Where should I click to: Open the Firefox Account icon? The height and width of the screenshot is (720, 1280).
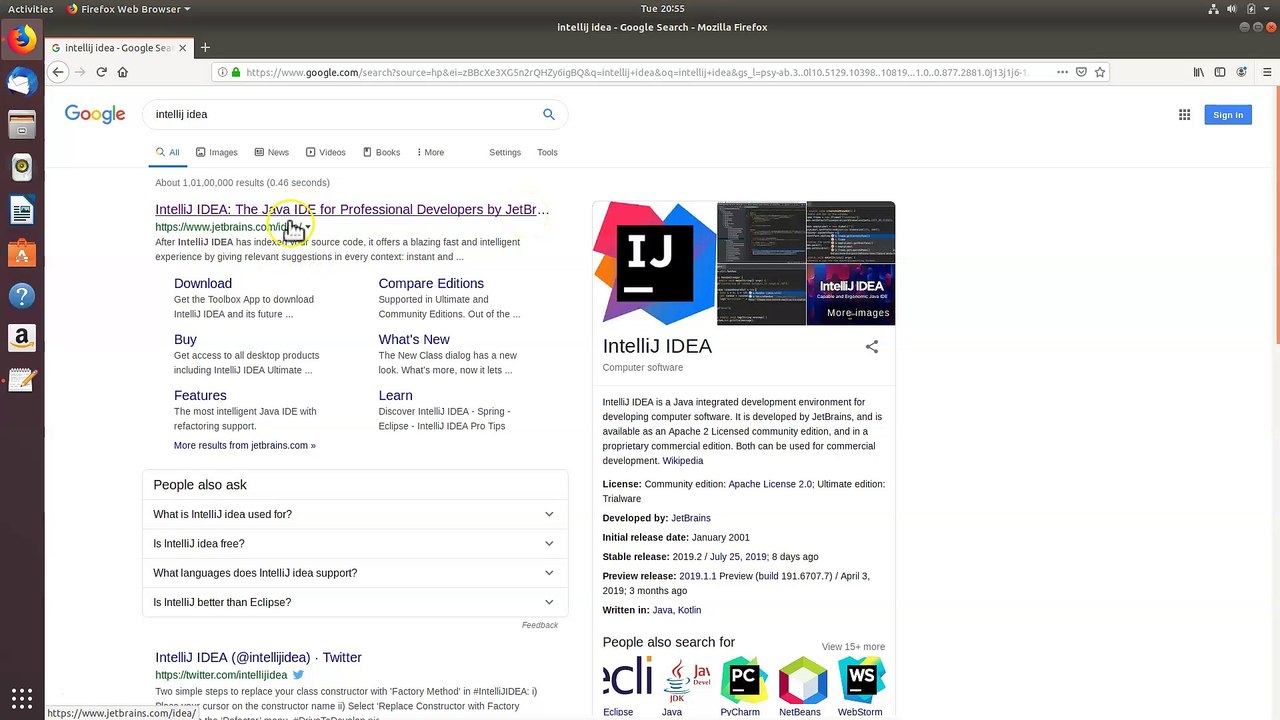(1242, 72)
